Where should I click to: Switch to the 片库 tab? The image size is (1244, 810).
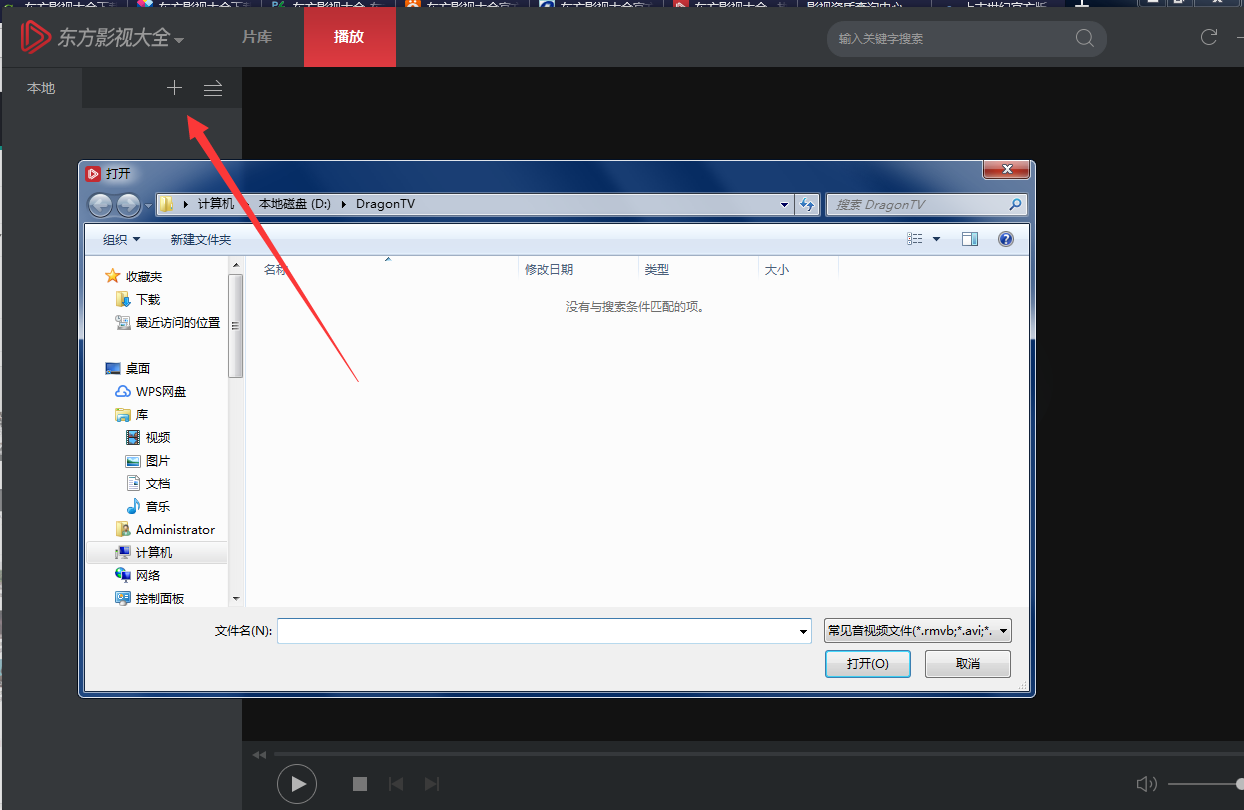(x=257, y=37)
